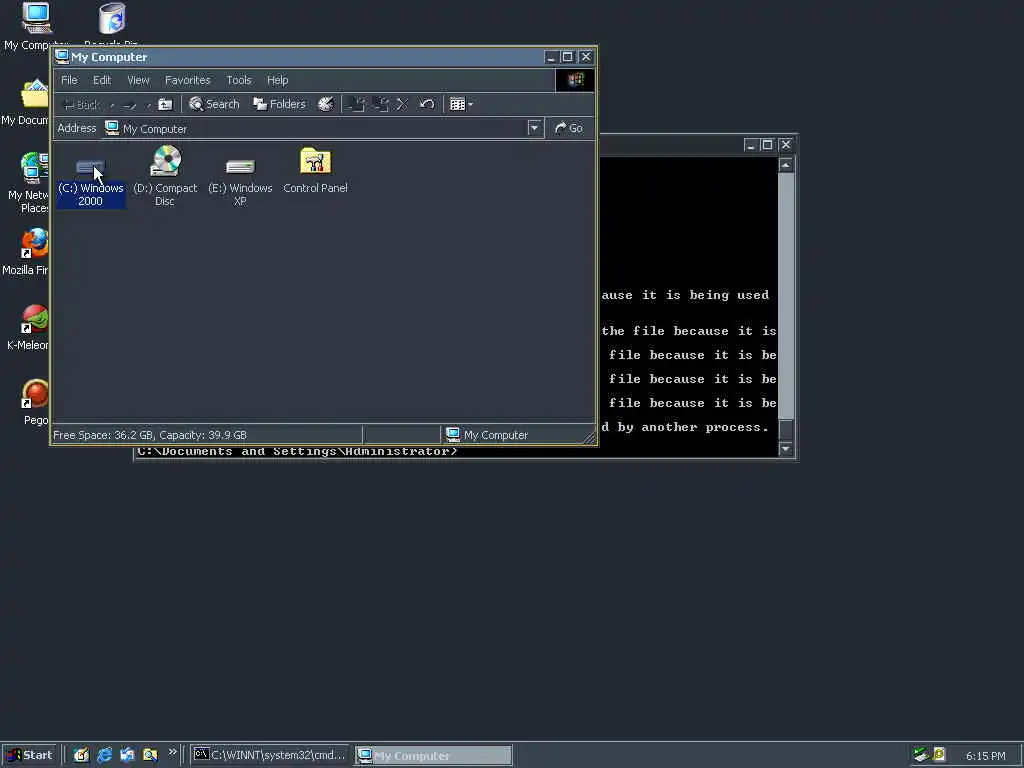Click the My Computer taskbar button

(434, 756)
